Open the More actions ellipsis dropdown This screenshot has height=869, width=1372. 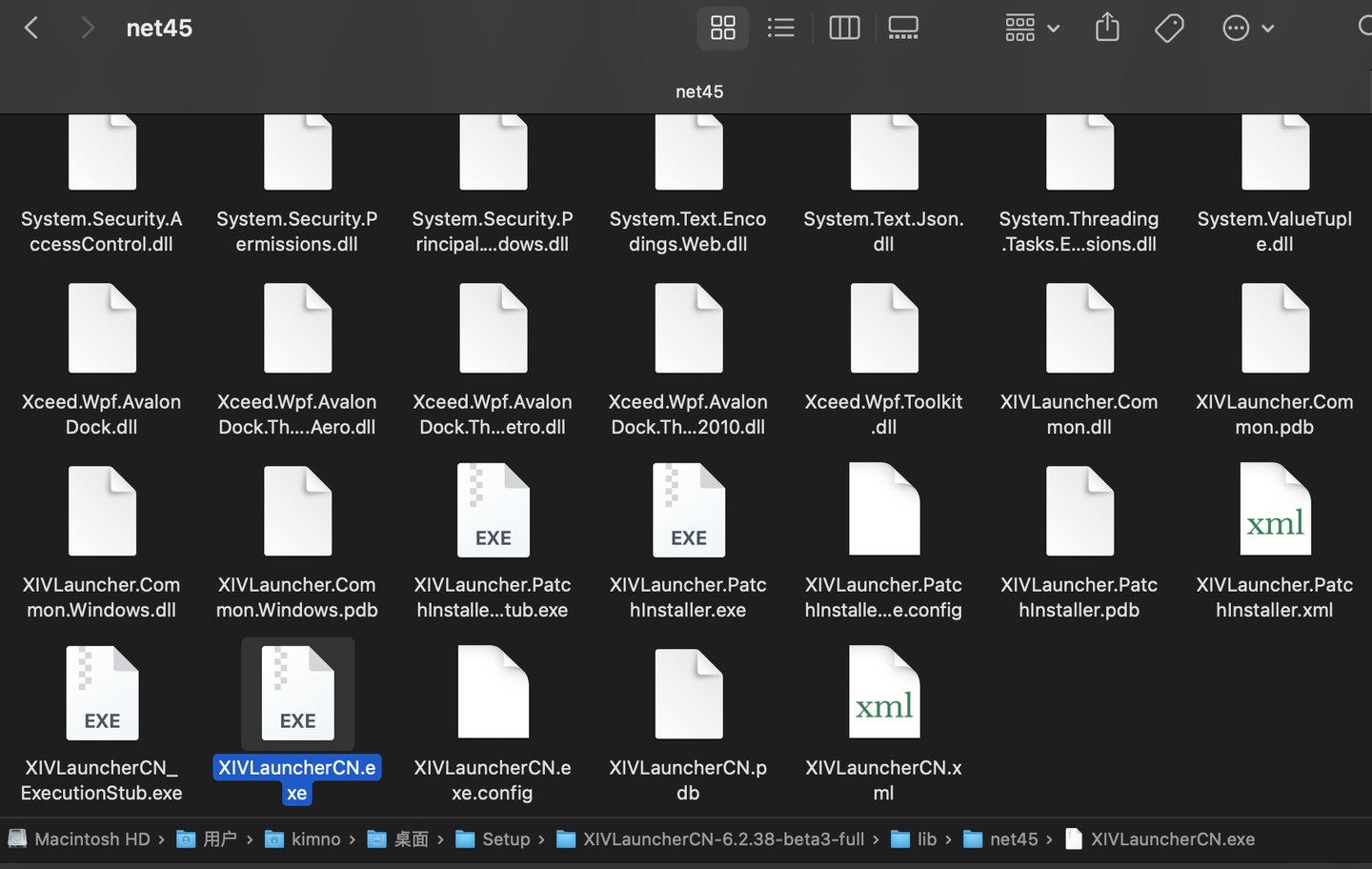(1248, 28)
